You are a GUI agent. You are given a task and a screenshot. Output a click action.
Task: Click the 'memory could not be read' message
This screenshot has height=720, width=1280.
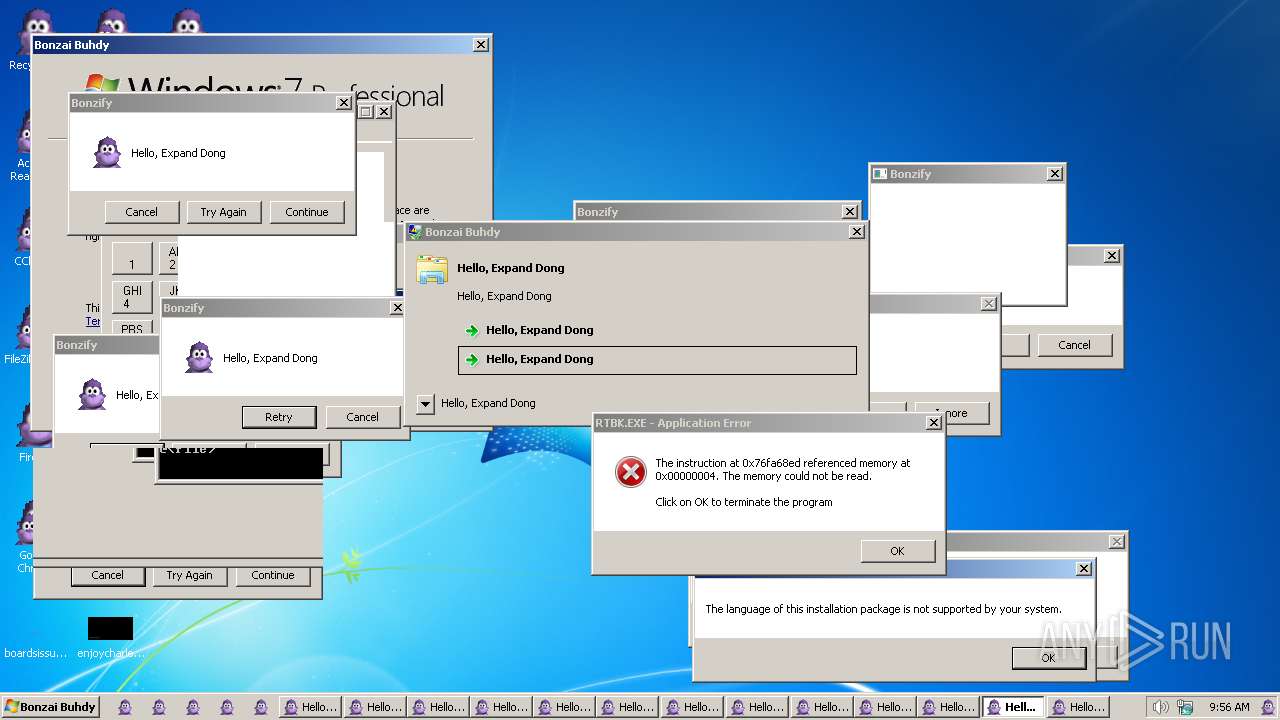coord(783,470)
